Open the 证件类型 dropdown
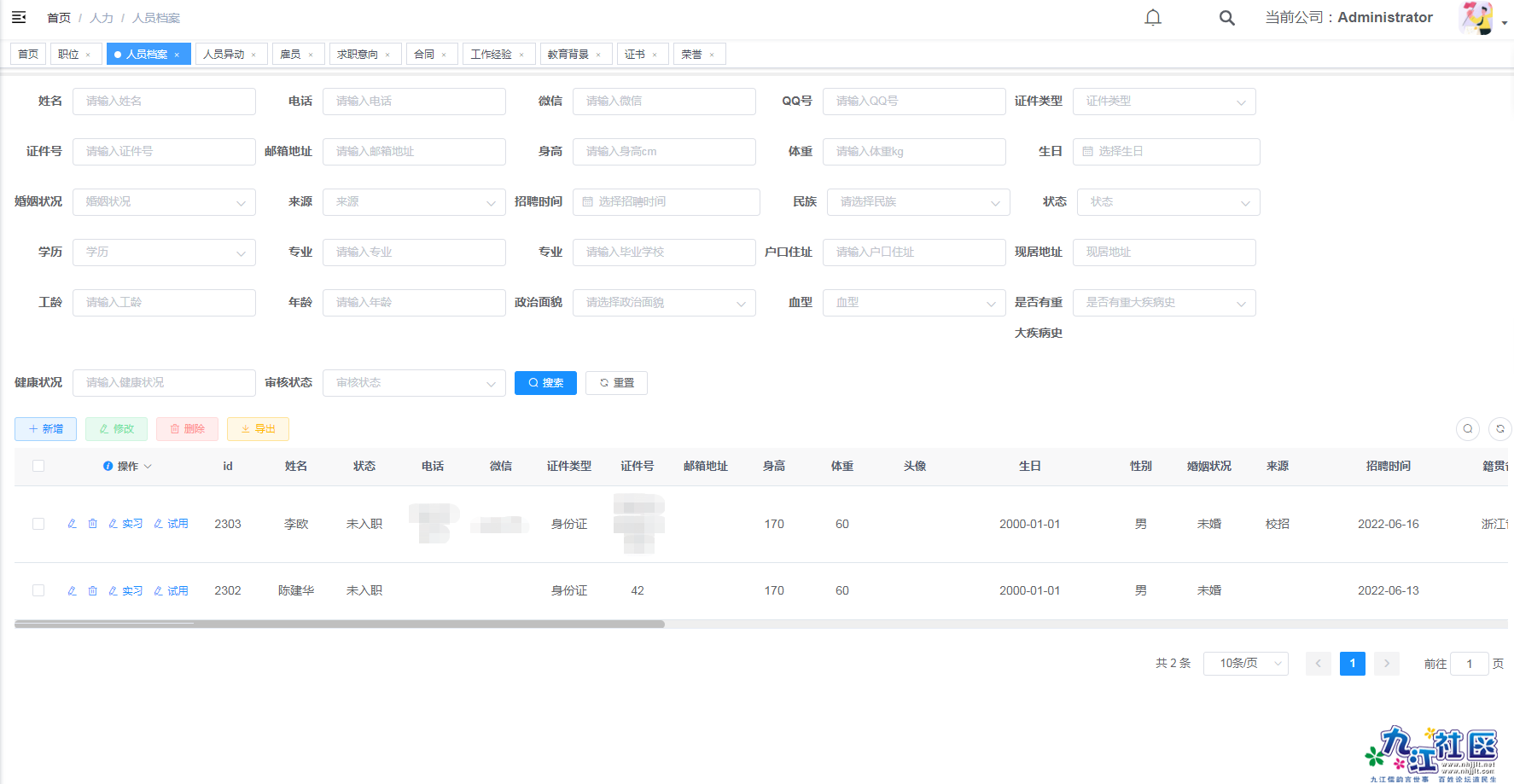 click(1164, 101)
